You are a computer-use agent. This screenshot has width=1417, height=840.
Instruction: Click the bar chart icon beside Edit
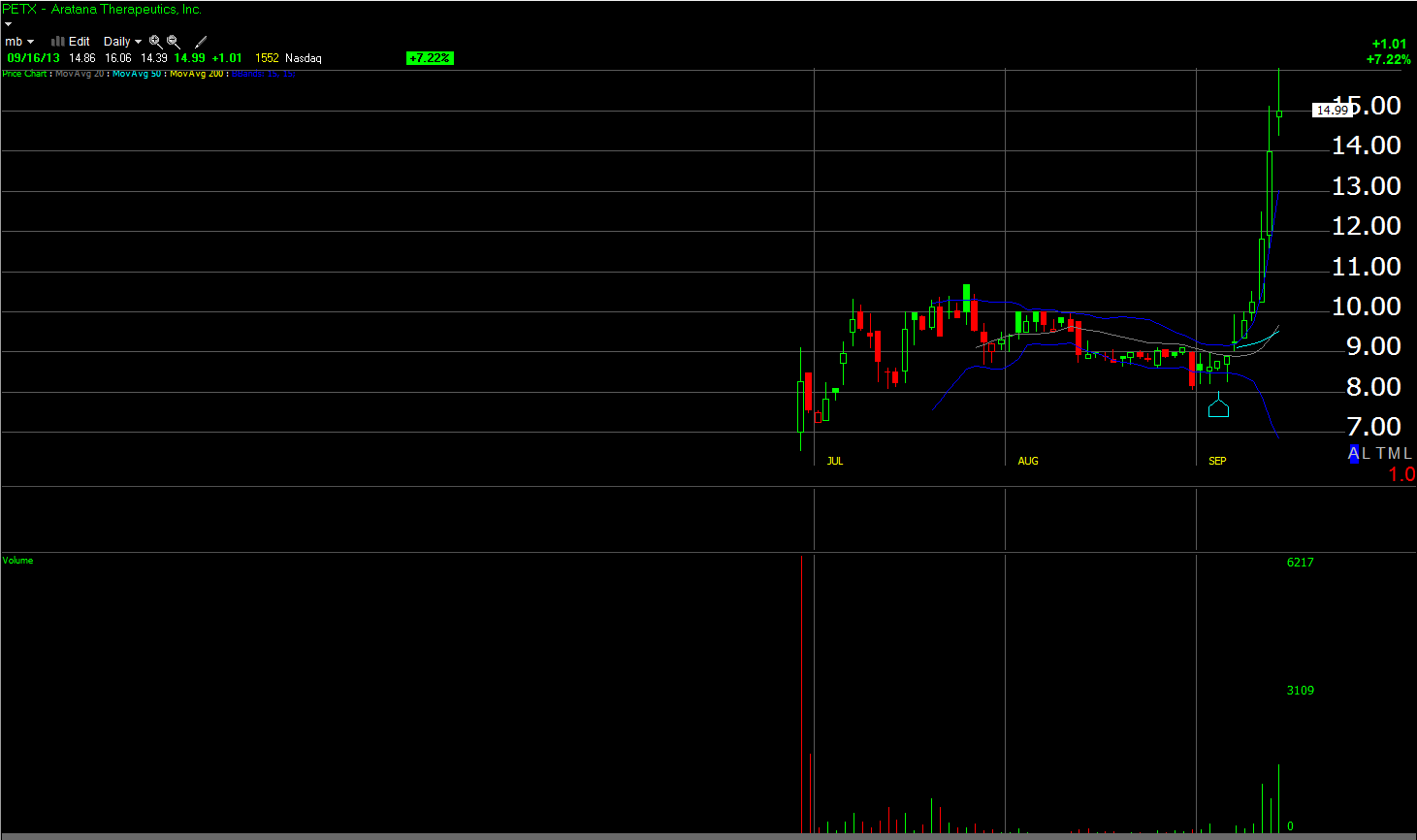tap(57, 42)
